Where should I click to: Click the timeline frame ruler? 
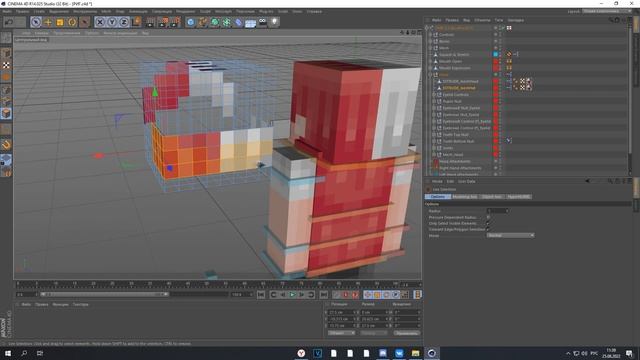[208, 284]
